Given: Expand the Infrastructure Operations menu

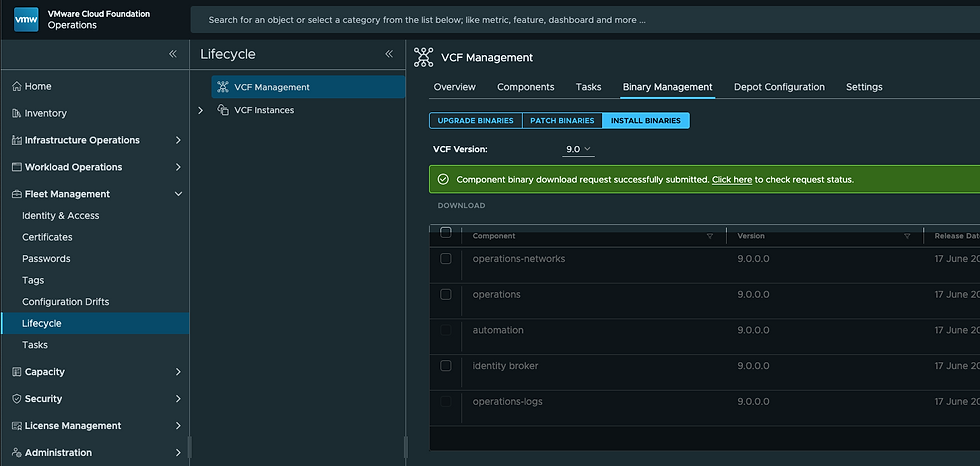Looking at the screenshot, I should pos(178,141).
